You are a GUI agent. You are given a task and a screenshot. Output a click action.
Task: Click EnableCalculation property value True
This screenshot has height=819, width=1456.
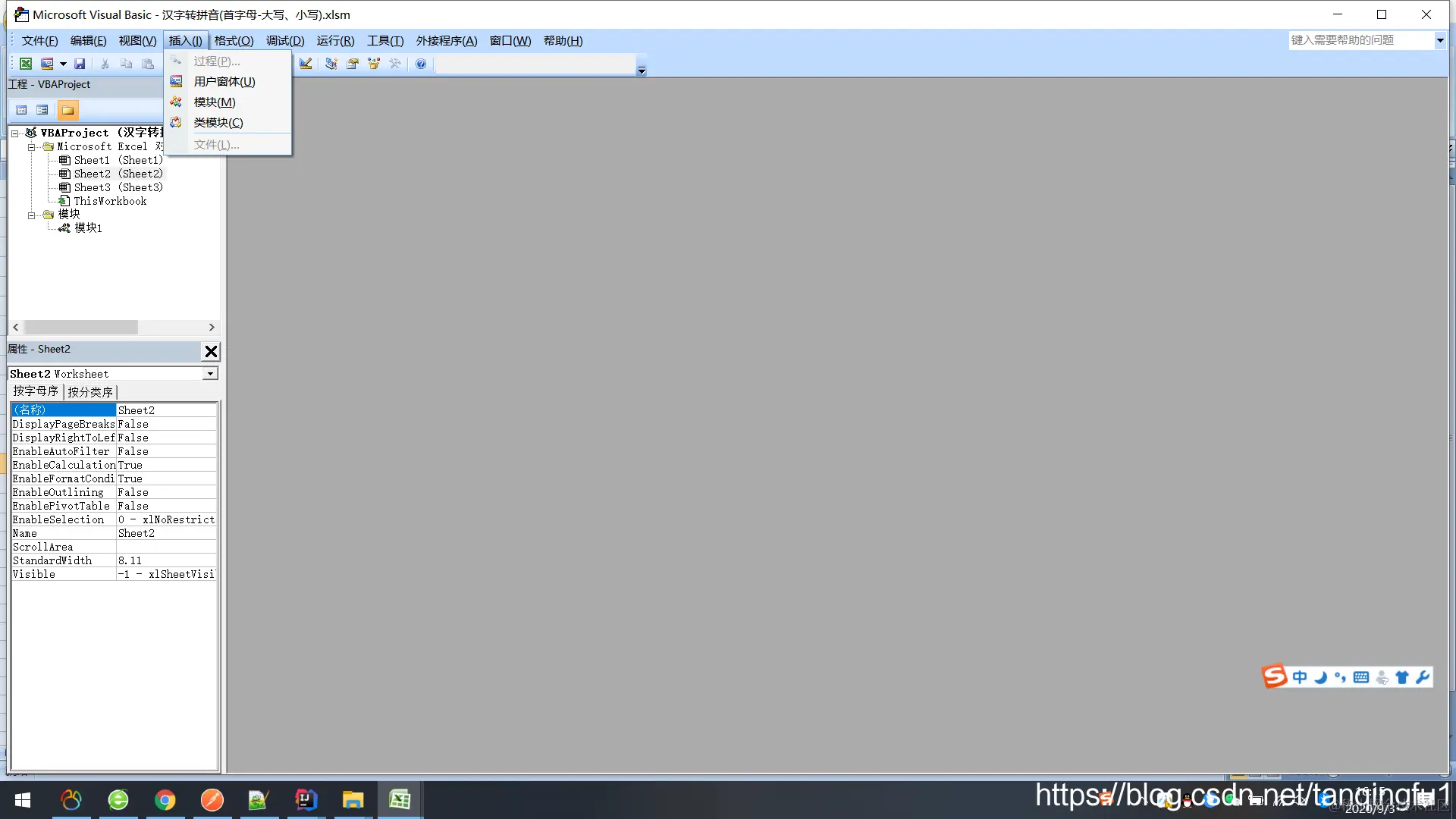pos(166,465)
